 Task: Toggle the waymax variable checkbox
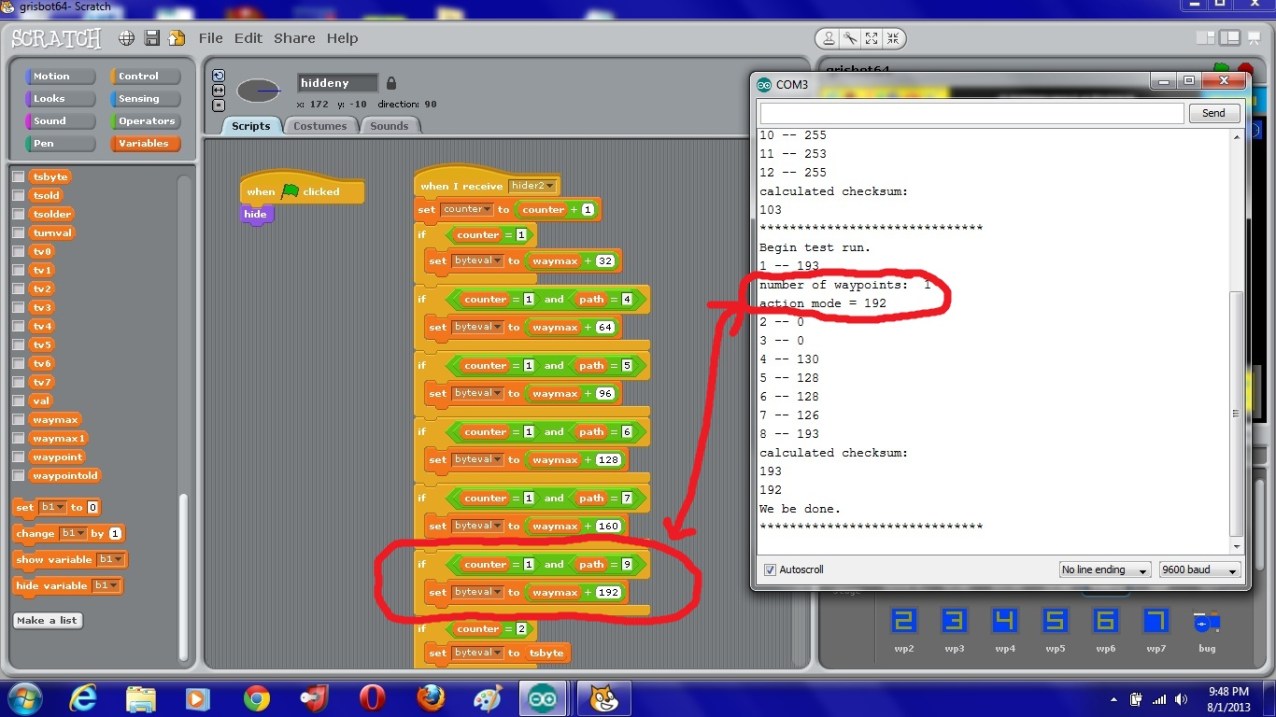click(x=18, y=420)
